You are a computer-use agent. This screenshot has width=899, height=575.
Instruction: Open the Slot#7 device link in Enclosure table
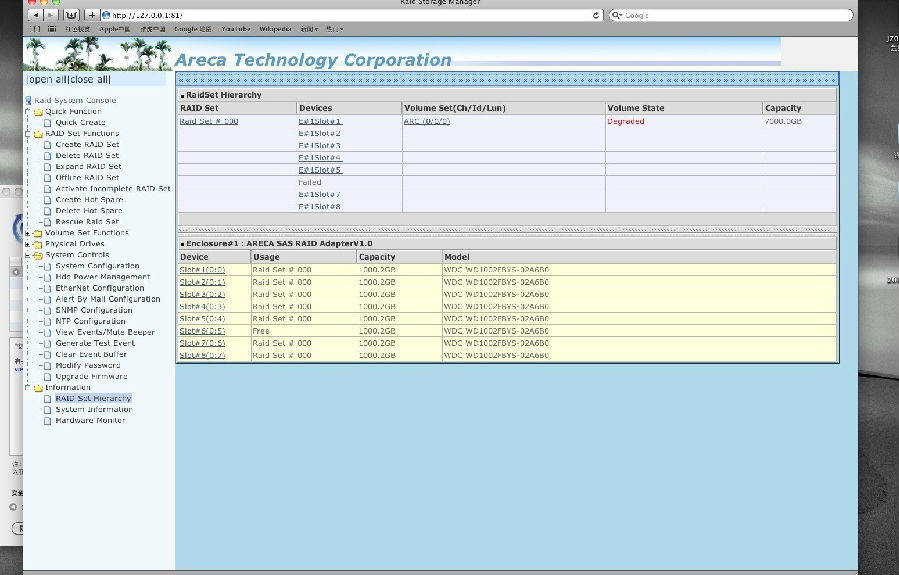tap(202, 343)
